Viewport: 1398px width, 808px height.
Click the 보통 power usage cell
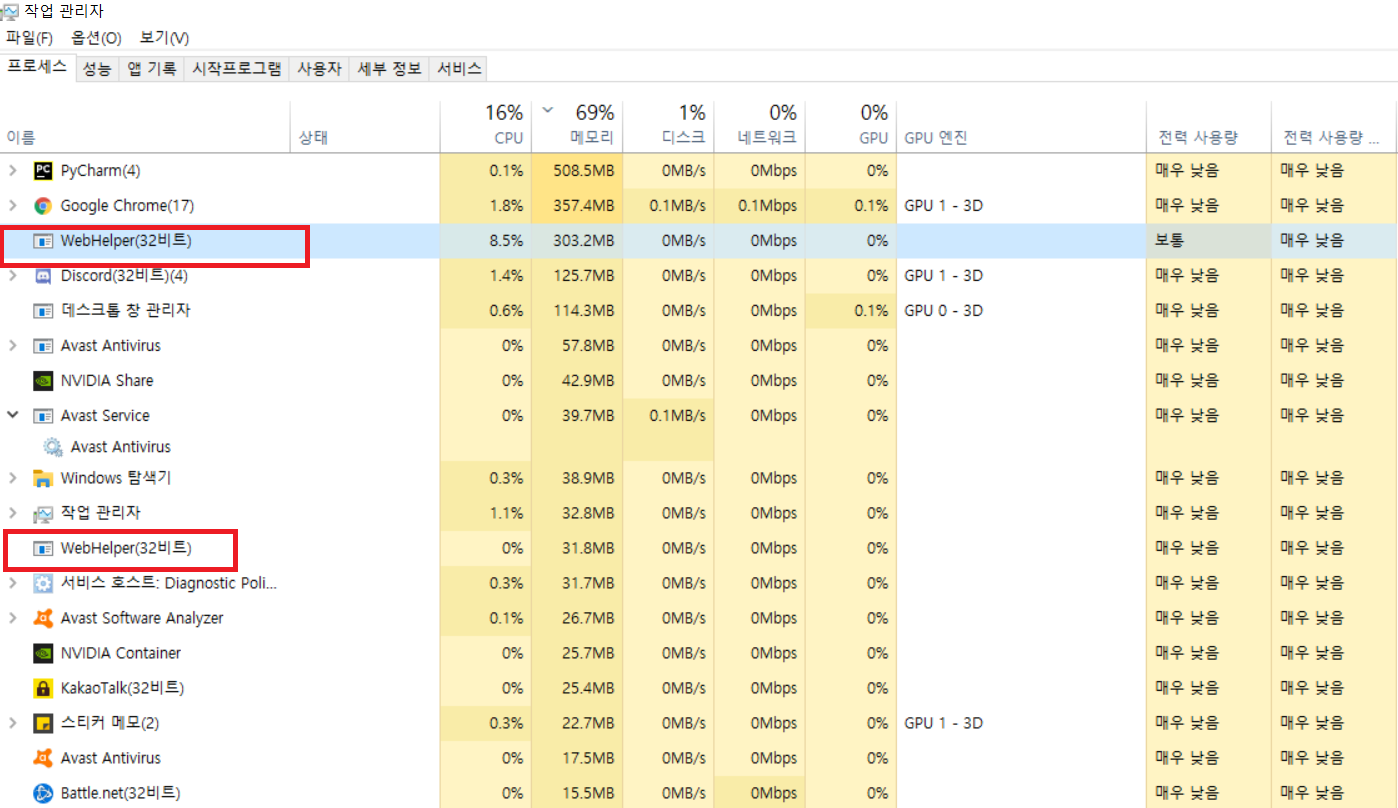(x=1208, y=241)
